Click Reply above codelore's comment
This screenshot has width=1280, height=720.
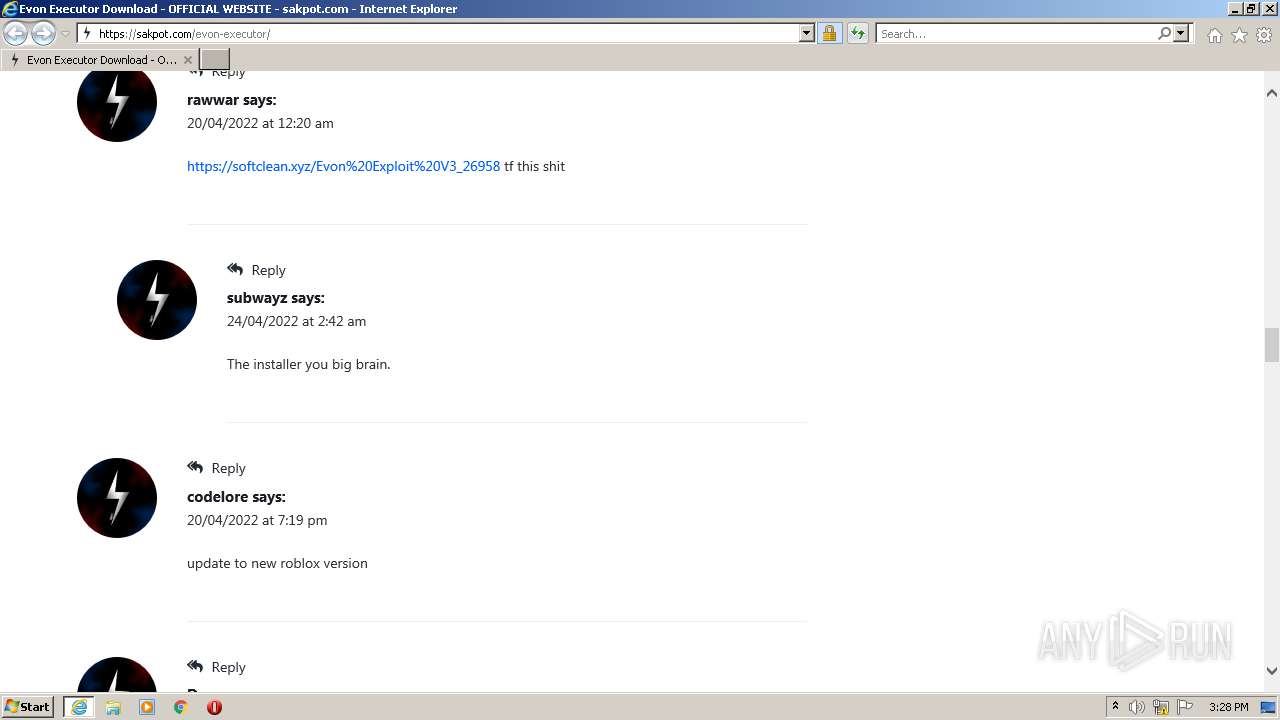click(228, 468)
